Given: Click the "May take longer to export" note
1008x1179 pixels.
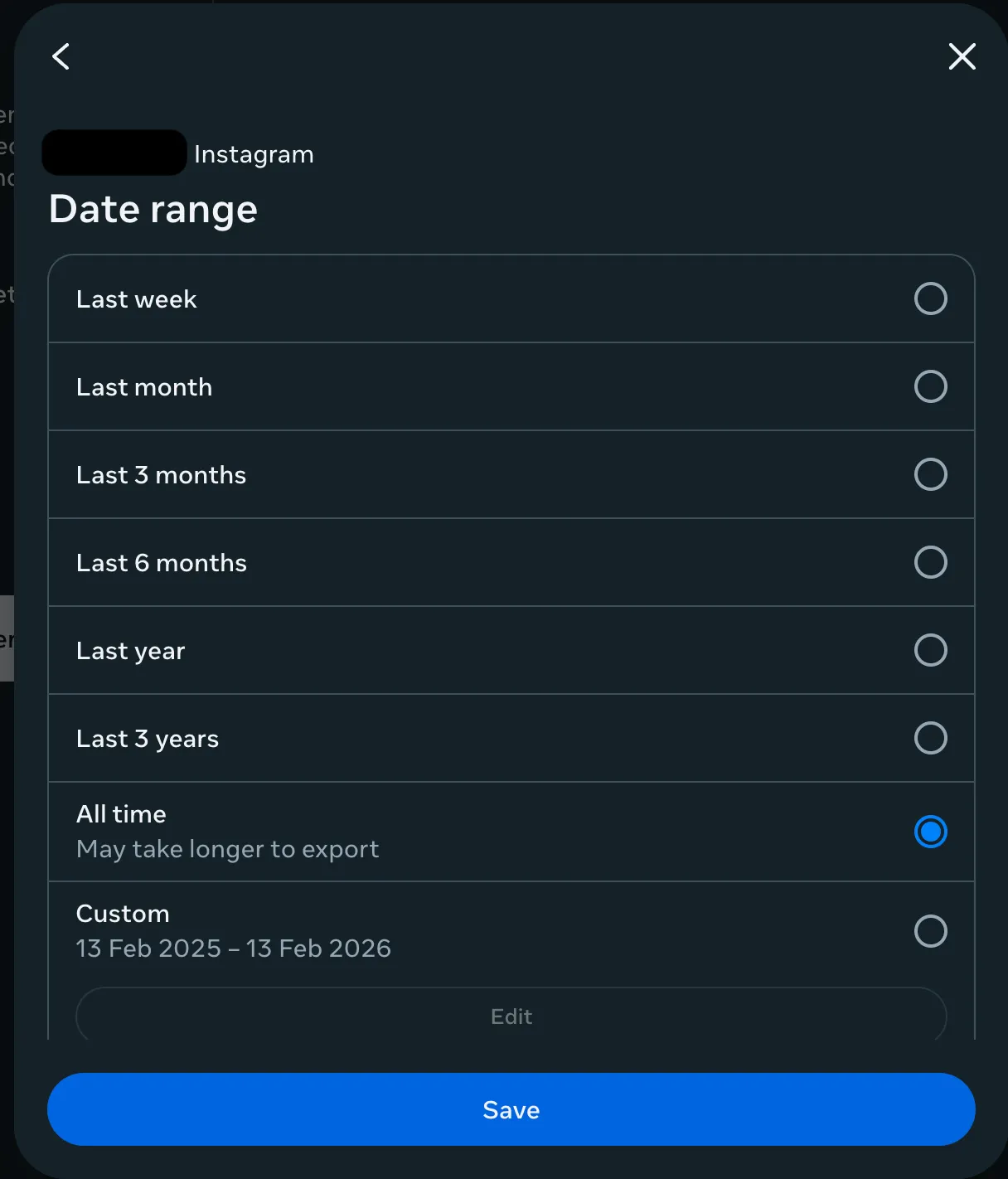Looking at the screenshot, I should (x=227, y=849).
